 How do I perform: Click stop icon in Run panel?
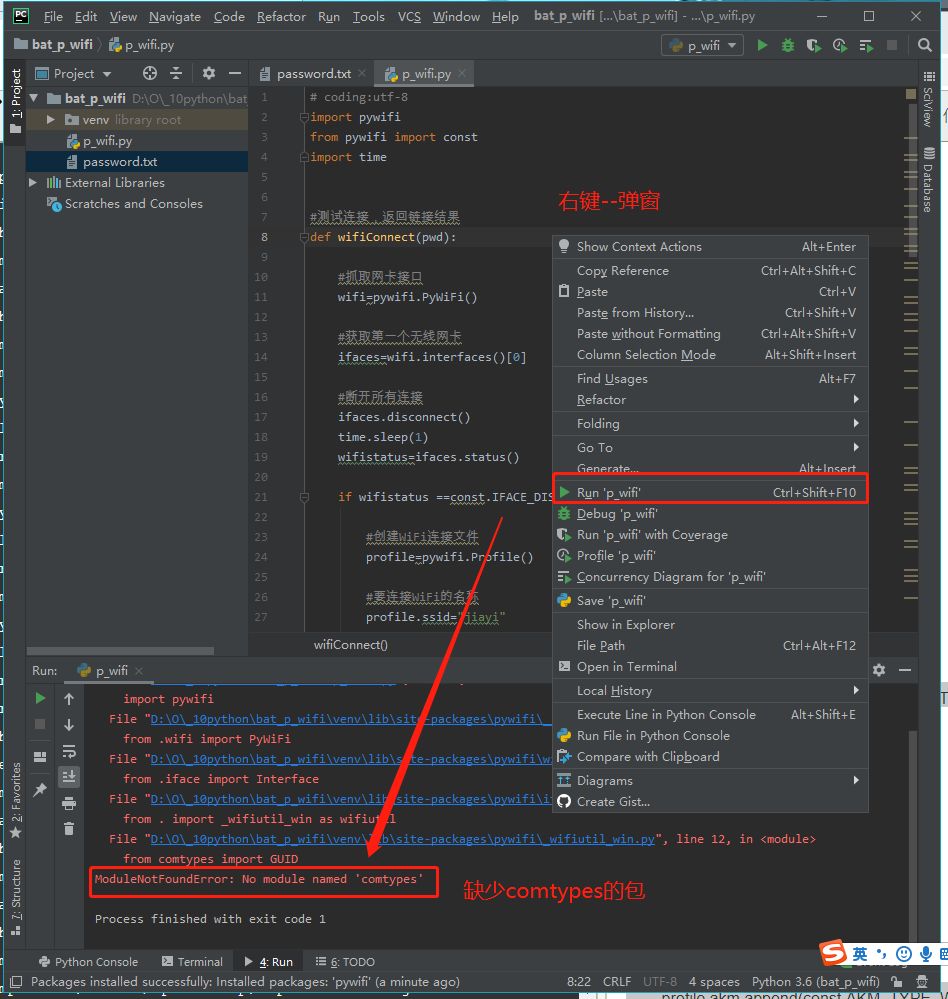40,724
